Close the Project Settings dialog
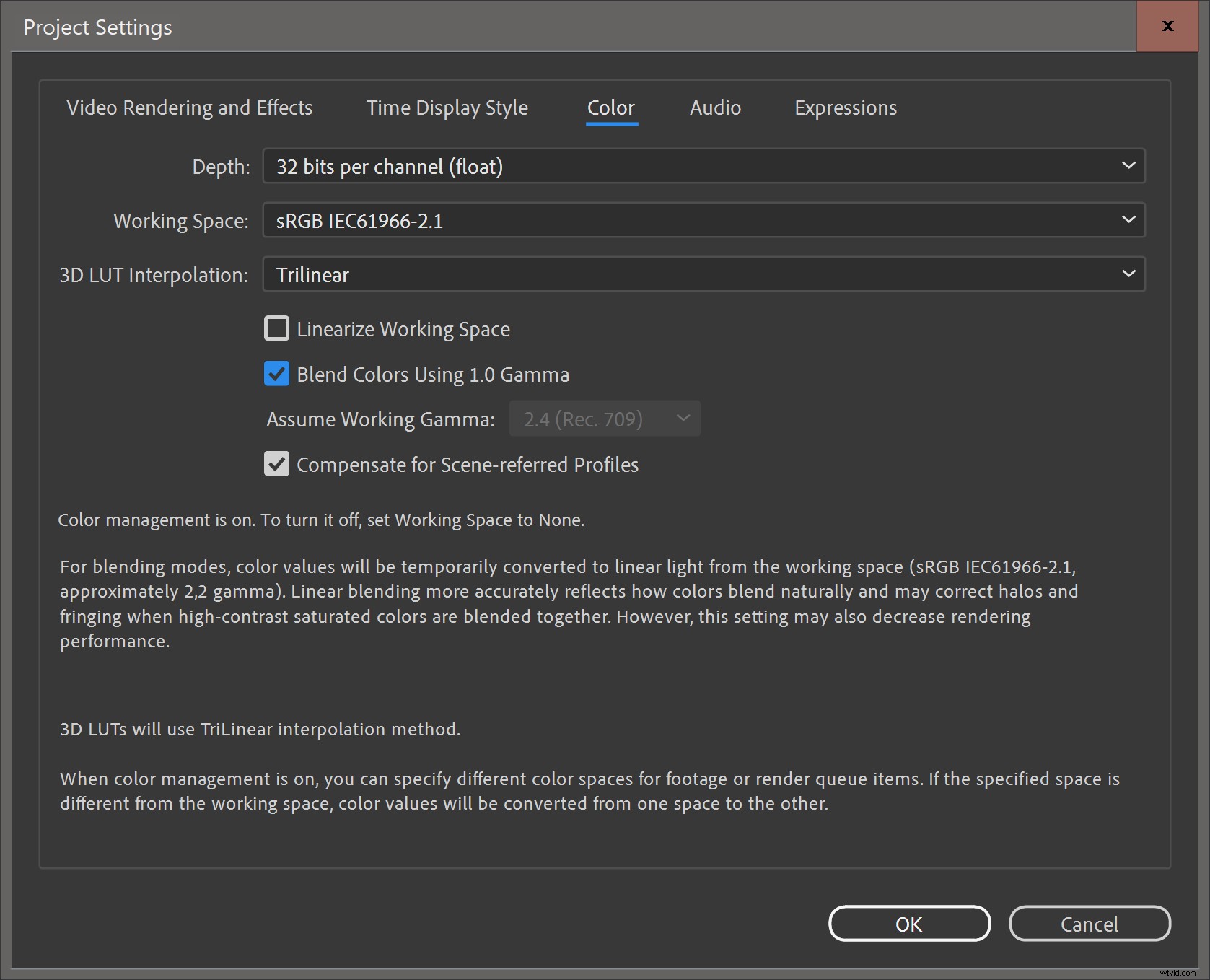The image size is (1210, 980). point(1166,26)
